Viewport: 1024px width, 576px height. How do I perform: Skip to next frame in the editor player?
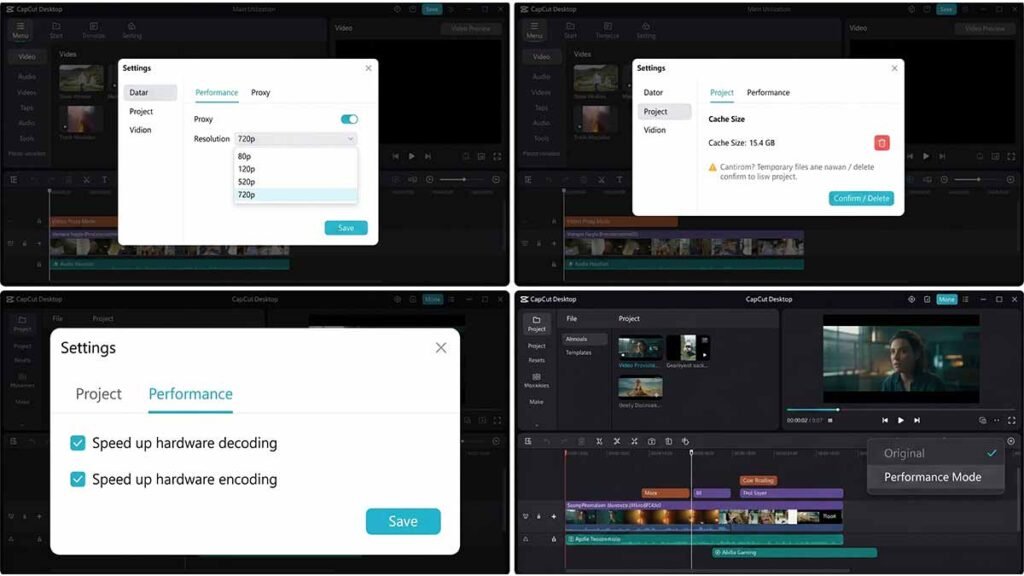pos(917,421)
